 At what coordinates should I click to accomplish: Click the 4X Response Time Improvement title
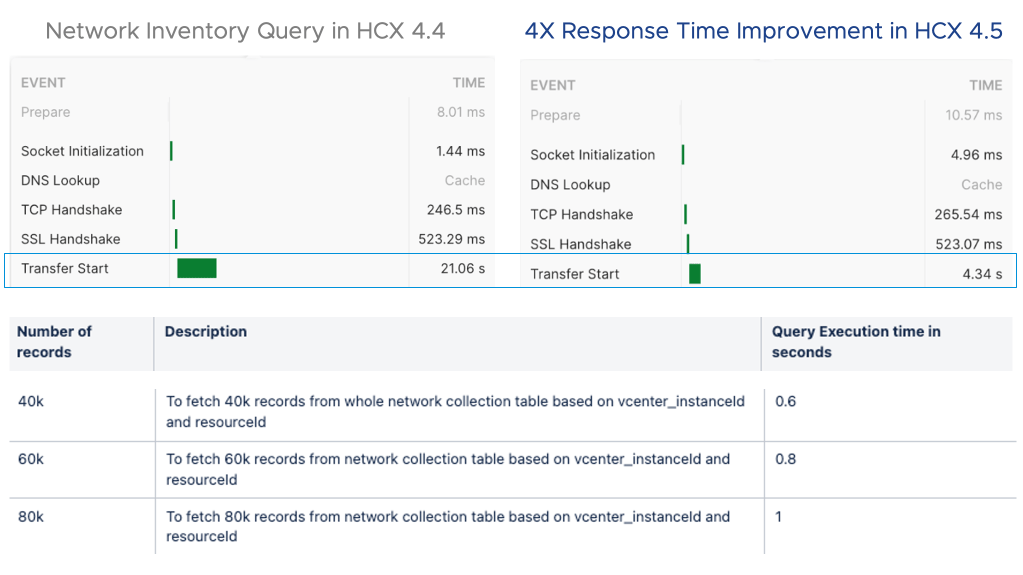point(763,31)
